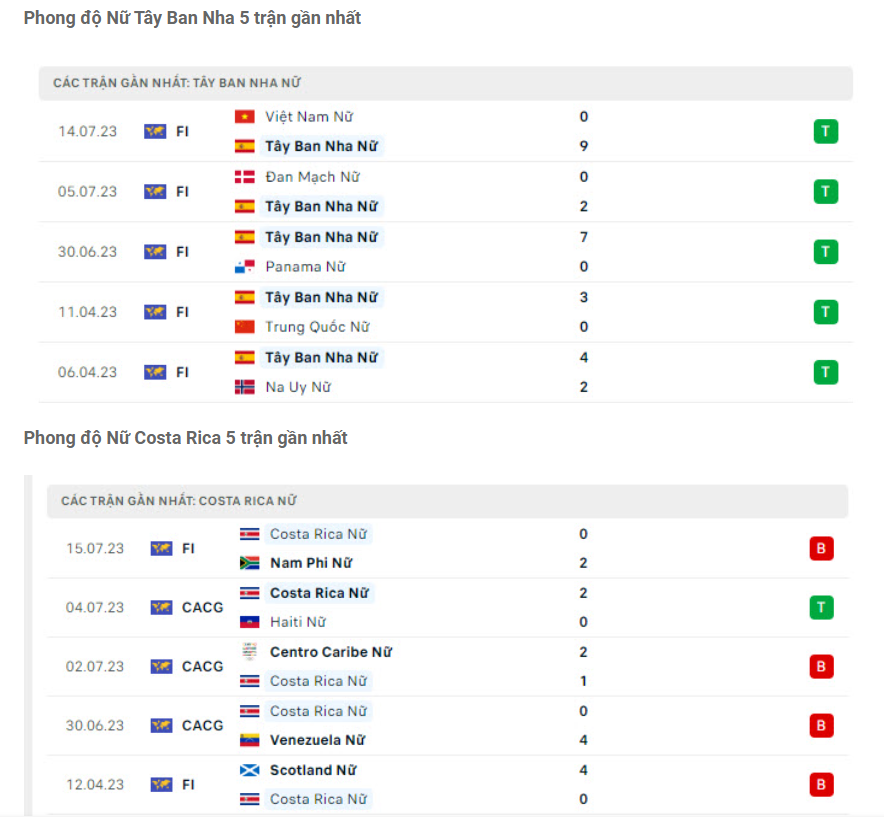Viewport: 884px width, 817px height.
Task: Click the green T result badge for the Na Uy match
Action: [826, 371]
